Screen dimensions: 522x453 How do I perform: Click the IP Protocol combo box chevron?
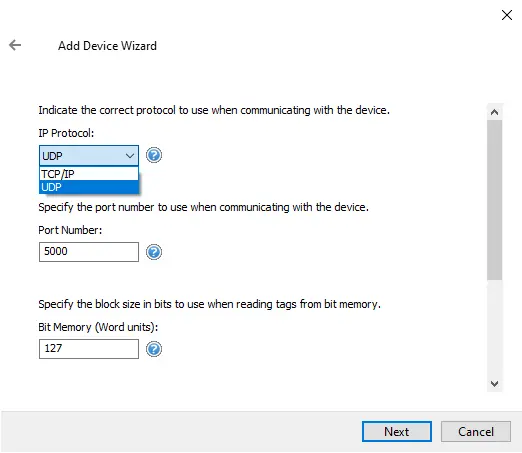130,156
